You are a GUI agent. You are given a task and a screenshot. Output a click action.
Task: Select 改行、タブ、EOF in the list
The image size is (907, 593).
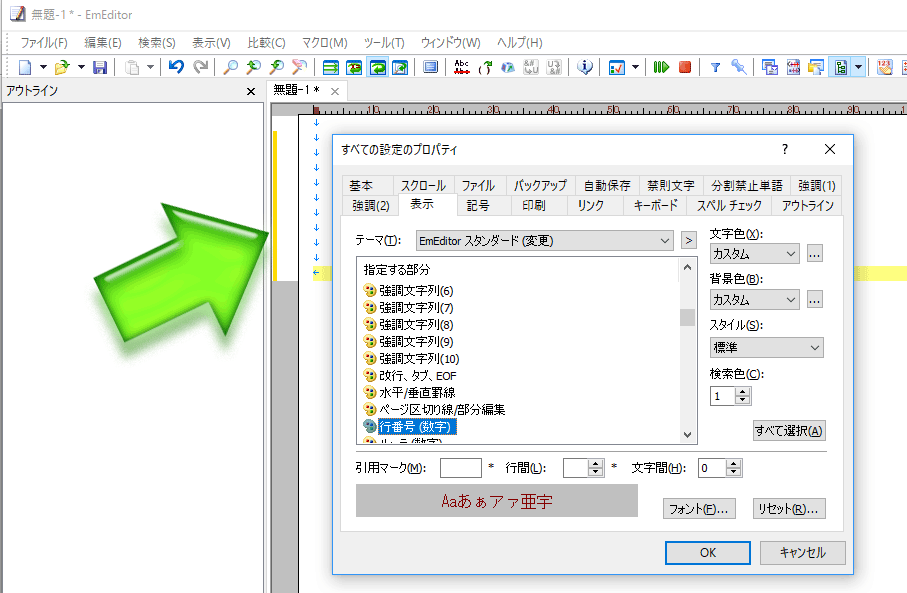pyautogui.click(x=418, y=375)
